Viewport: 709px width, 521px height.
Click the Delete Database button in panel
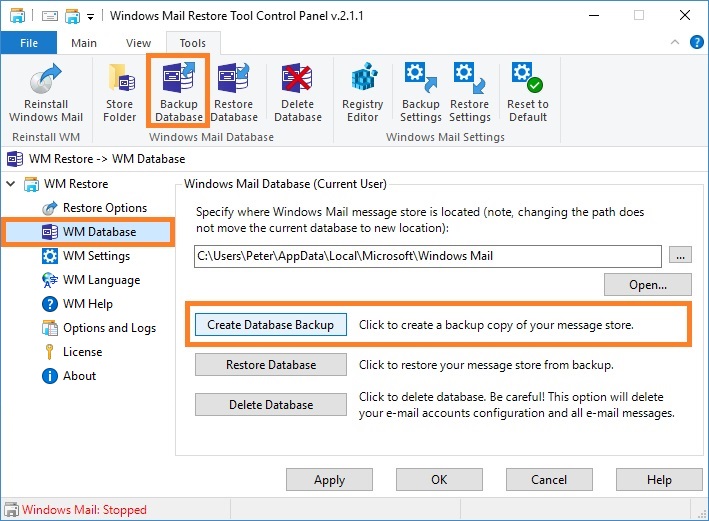tap(271, 404)
